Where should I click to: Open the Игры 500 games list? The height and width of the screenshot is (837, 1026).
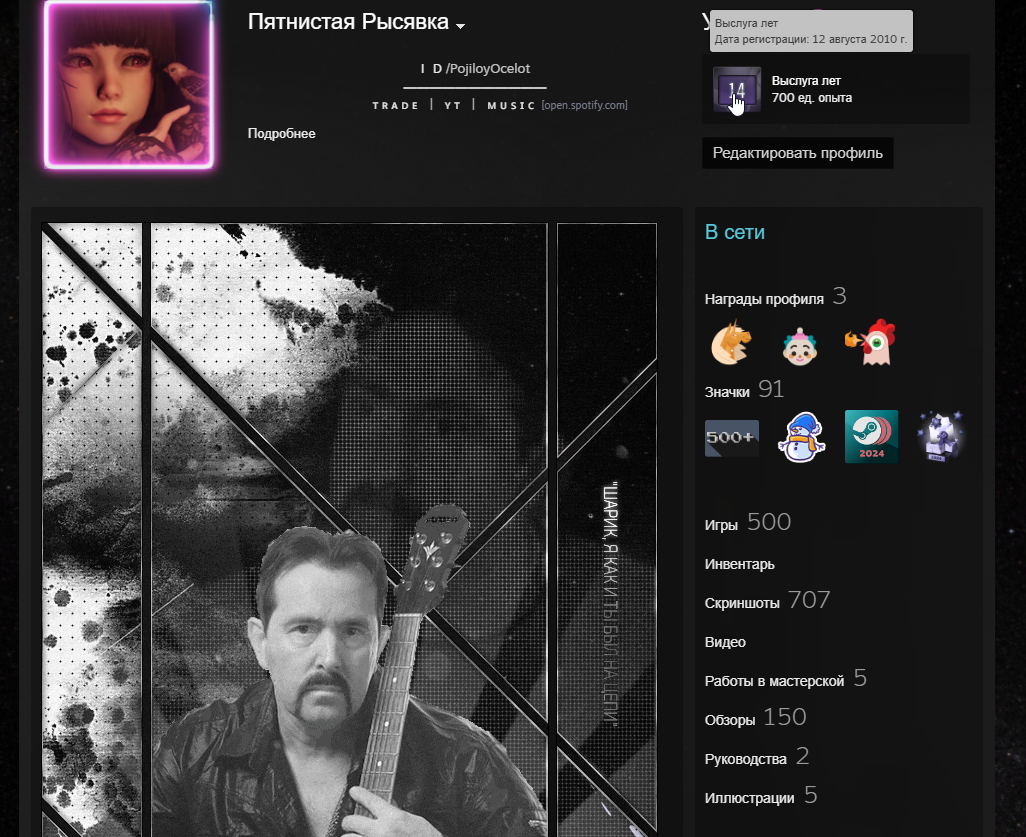pos(748,523)
